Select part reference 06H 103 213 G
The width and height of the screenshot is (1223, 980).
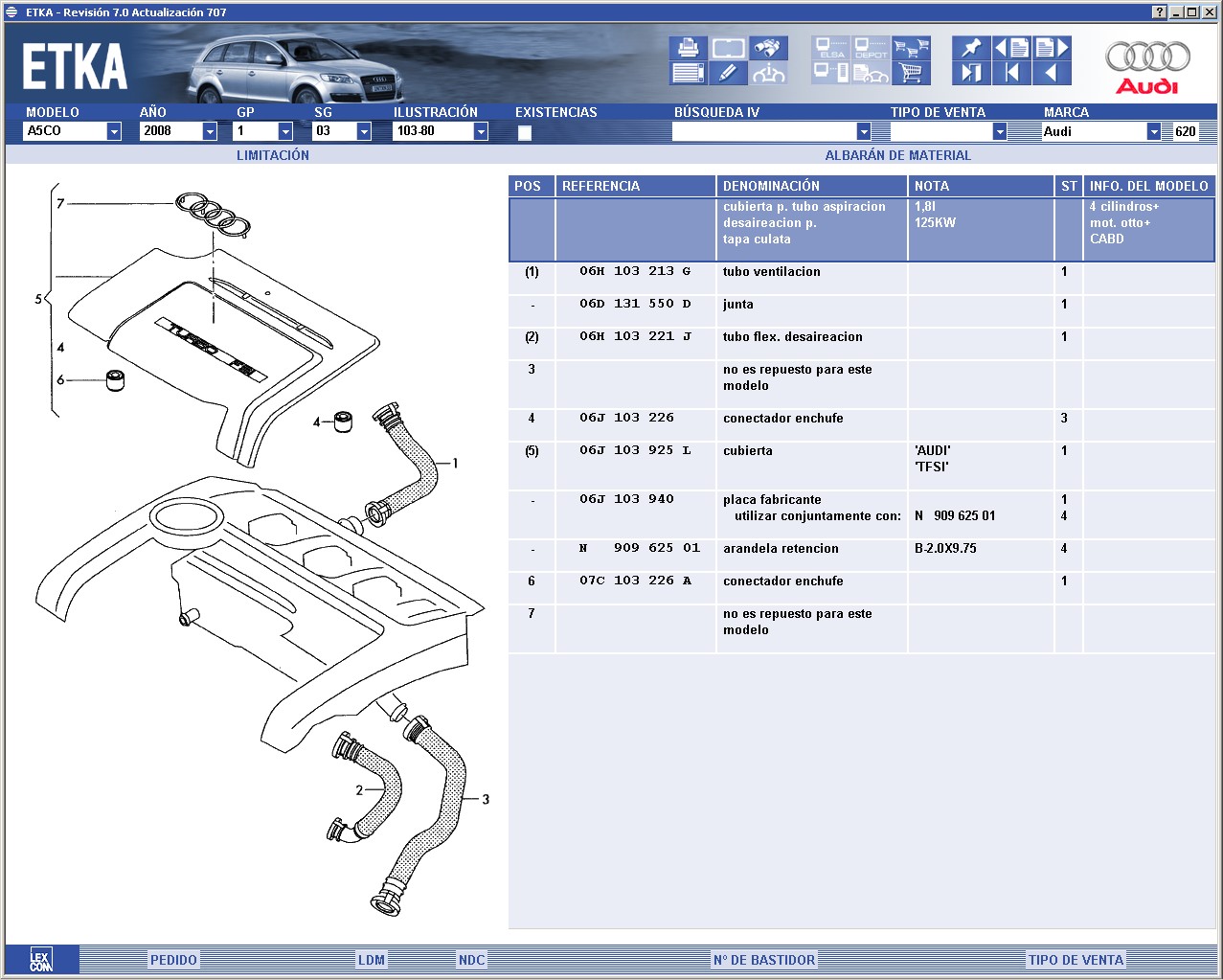tap(635, 271)
